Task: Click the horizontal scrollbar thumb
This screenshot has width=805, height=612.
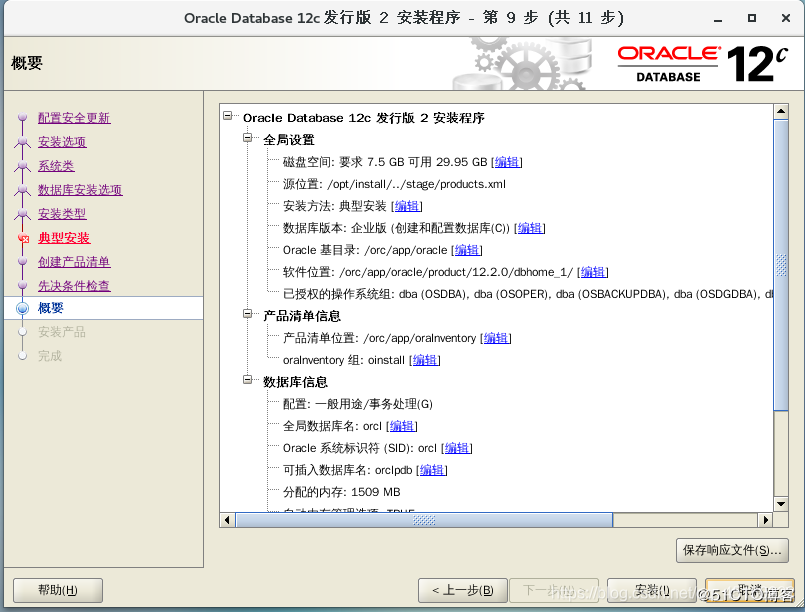Action: click(x=424, y=520)
